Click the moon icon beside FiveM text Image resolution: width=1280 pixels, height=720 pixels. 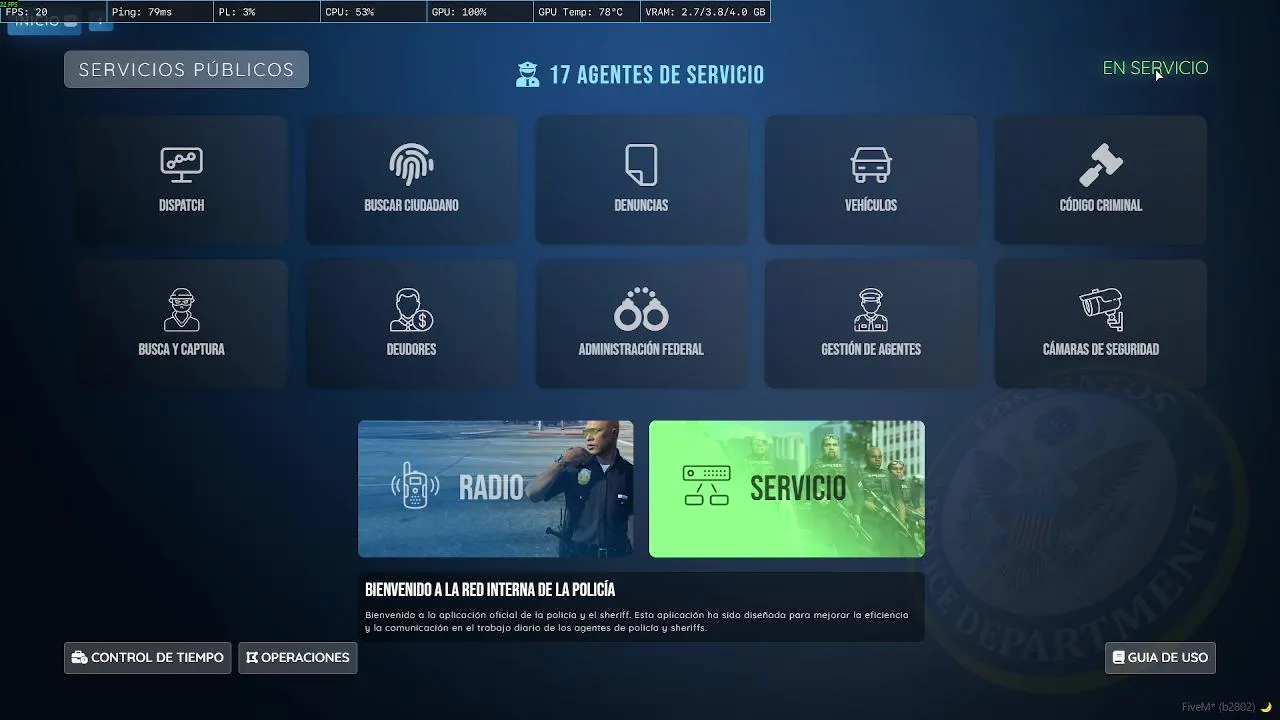click(1266, 707)
